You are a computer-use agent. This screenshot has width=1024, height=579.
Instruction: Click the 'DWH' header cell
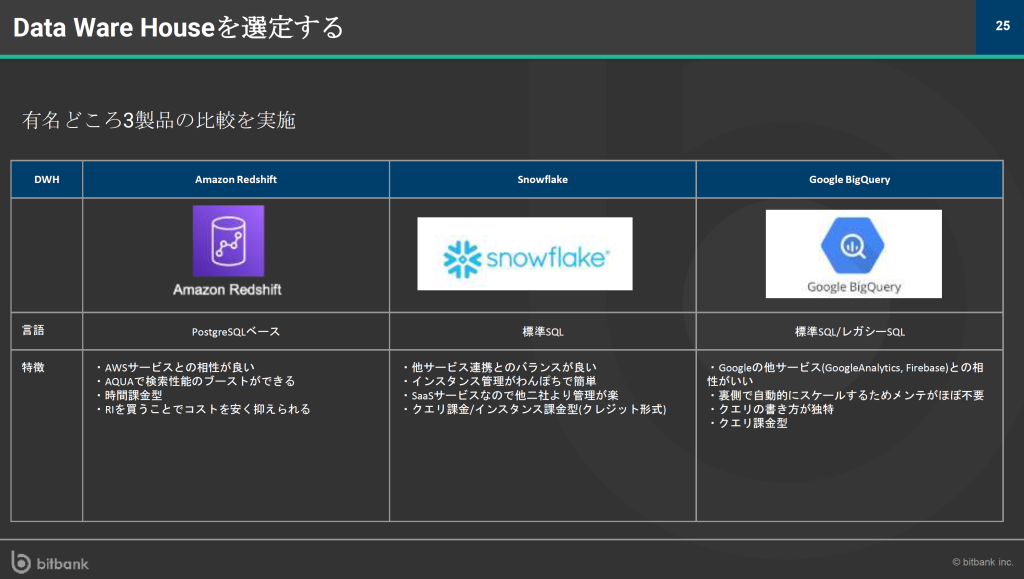point(46,180)
